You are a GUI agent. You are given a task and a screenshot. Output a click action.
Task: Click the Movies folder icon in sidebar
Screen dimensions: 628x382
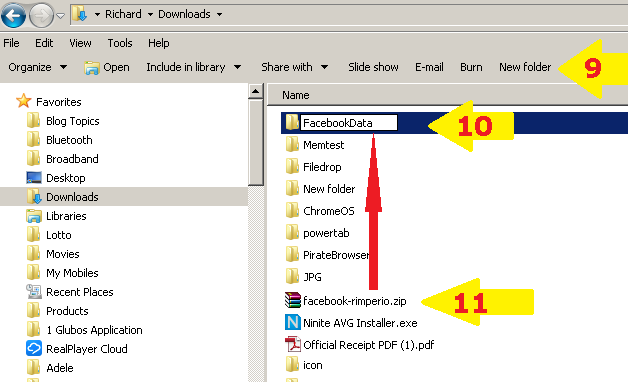pyautogui.click(x=33, y=253)
